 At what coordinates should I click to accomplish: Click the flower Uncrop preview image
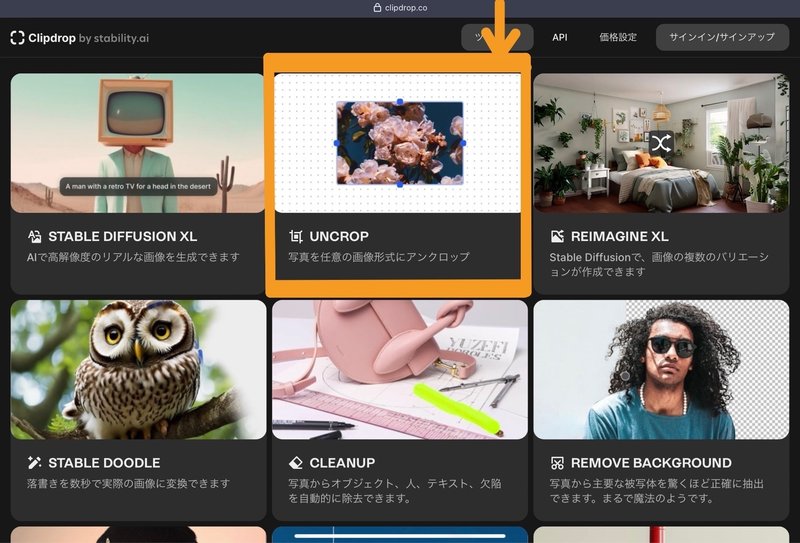coord(399,143)
